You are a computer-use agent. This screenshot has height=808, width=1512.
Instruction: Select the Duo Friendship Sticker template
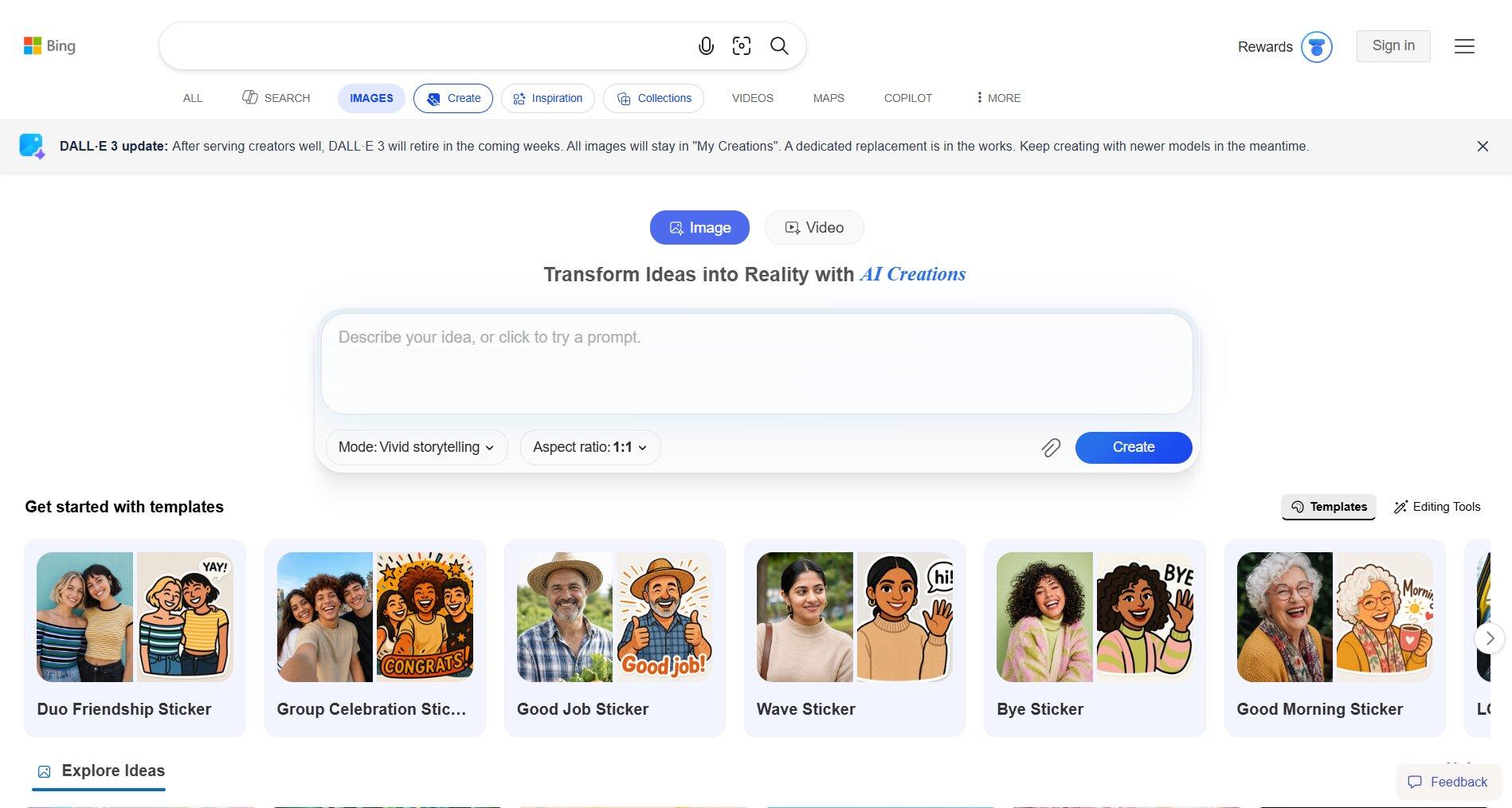point(135,638)
